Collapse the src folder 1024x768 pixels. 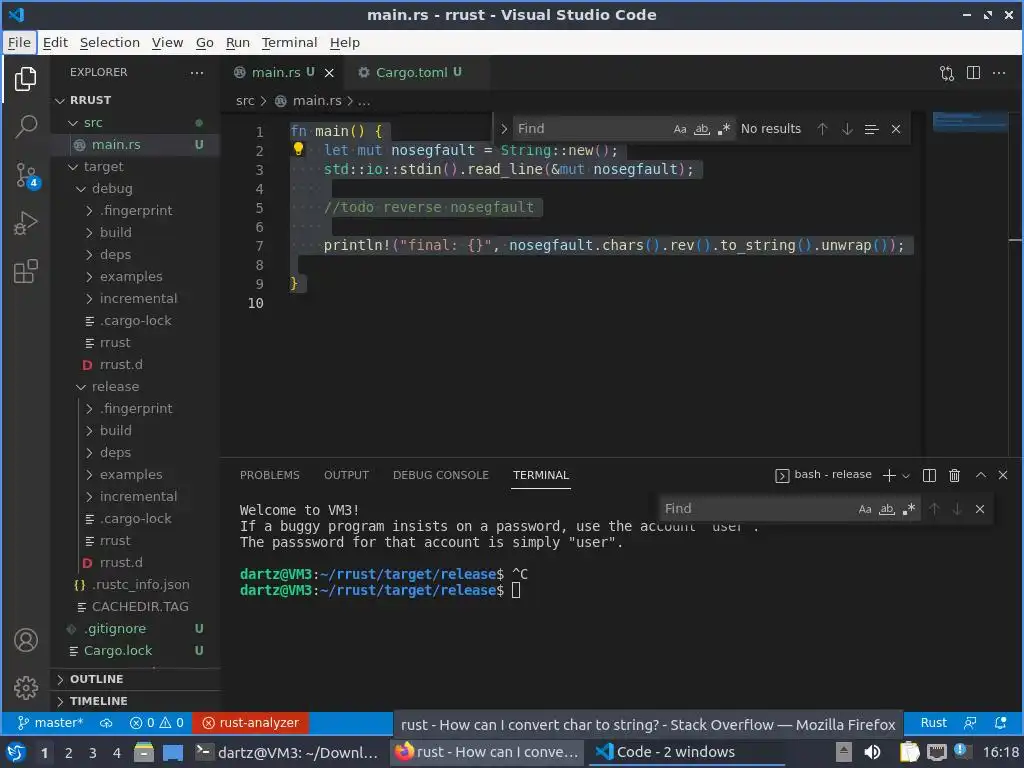point(135,123)
